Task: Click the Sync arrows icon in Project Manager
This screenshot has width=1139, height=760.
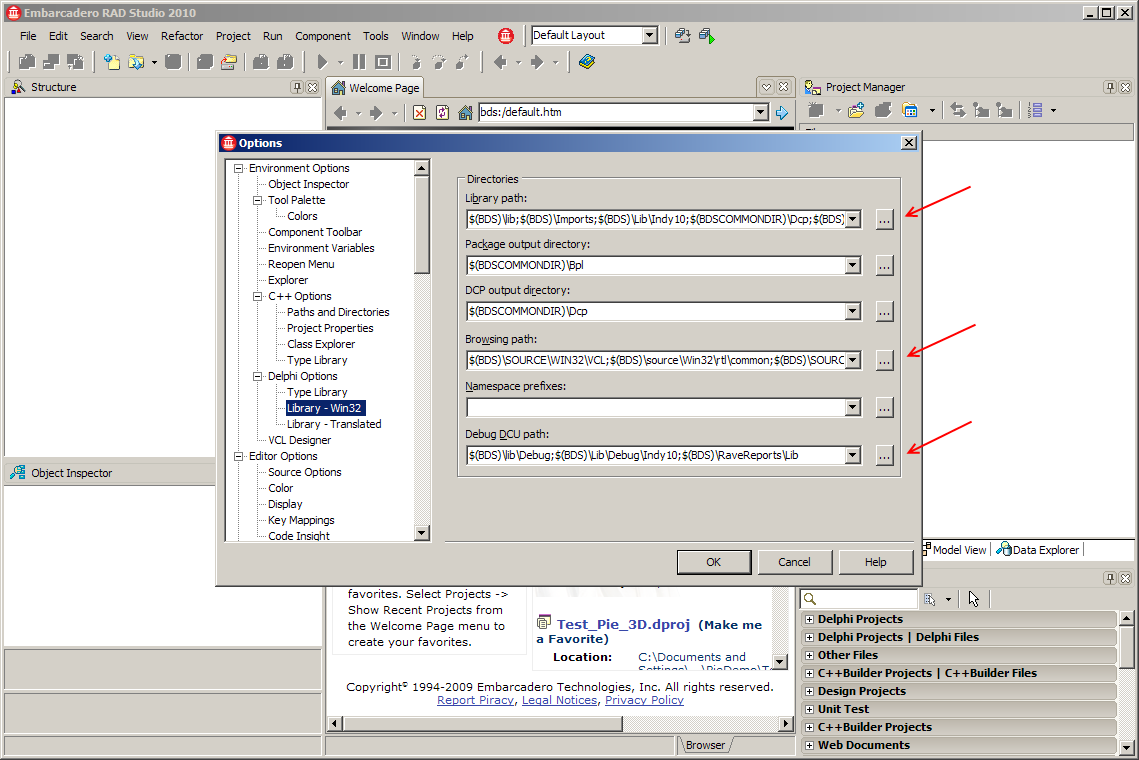Action: pos(957,110)
